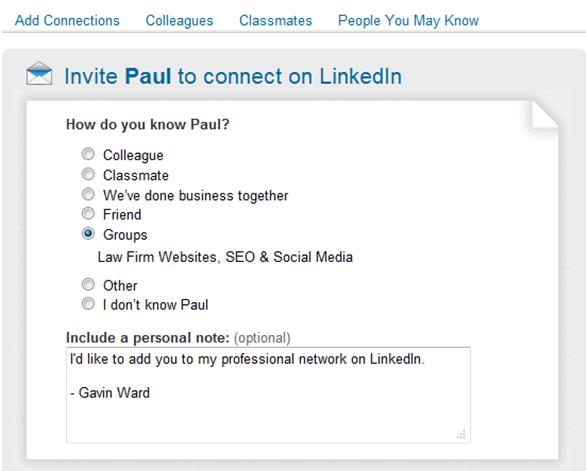Select the Colleague radio button
Screen dimensions: 586x471
pyautogui.click(x=88, y=154)
